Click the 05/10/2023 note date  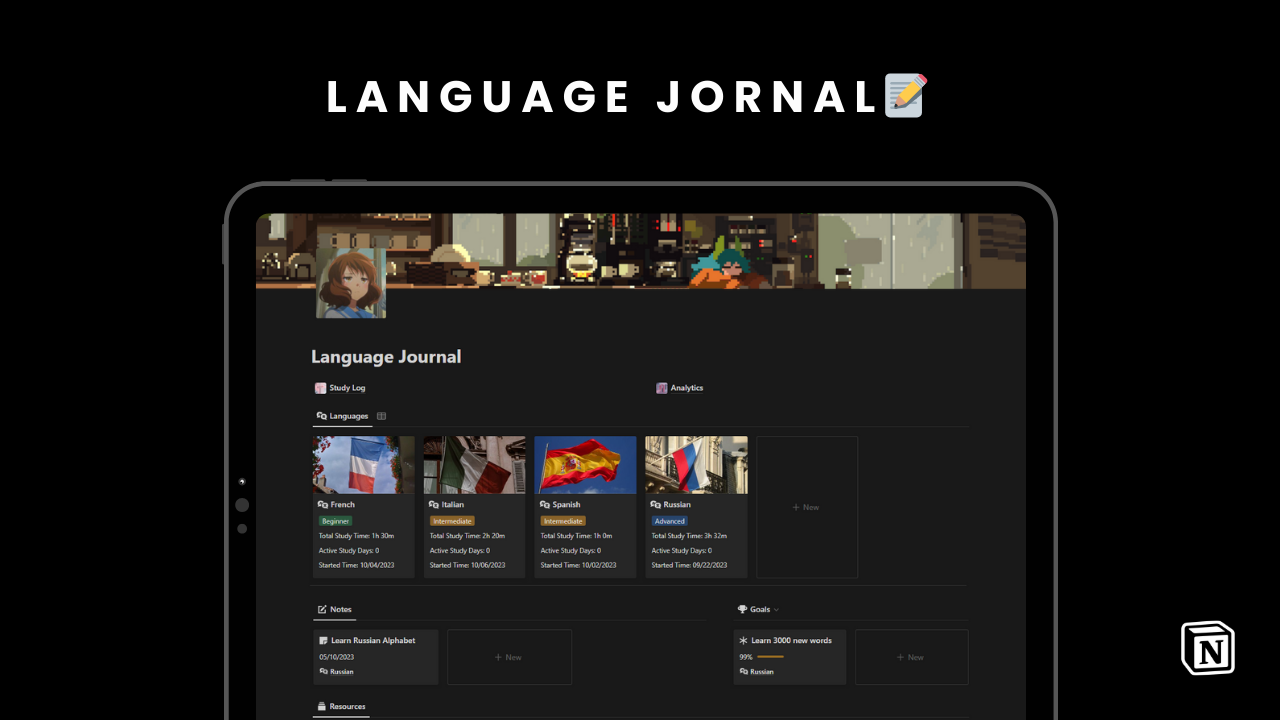[337, 657]
